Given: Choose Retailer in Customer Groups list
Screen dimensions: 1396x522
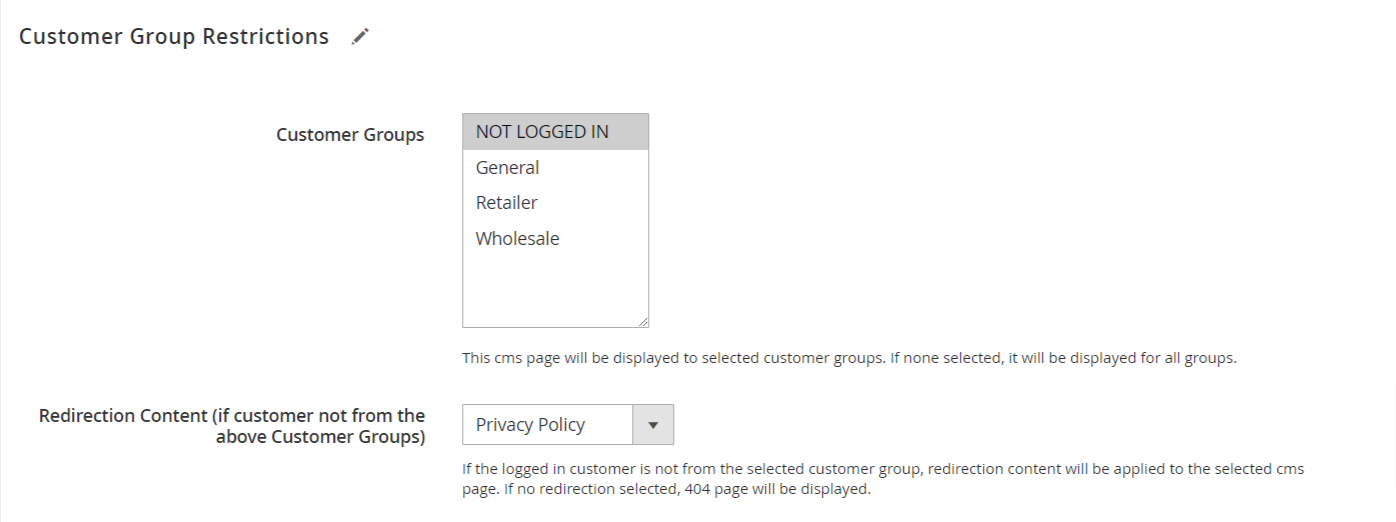Looking at the screenshot, I should tap(555, 202).
